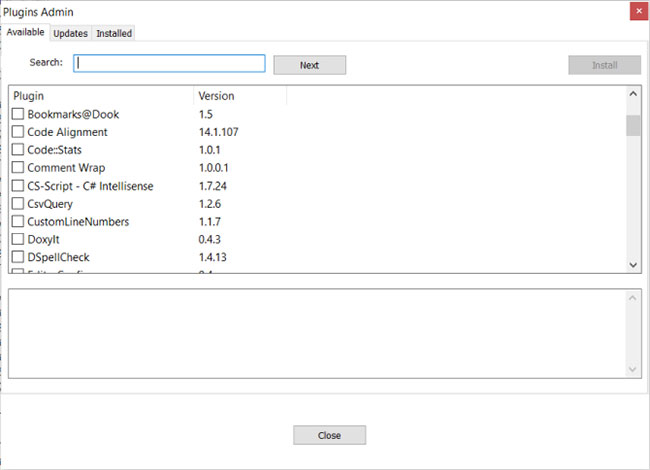This screenshot has height=470, width=650.
Task: Click plugin list scrollbar up arrow
Action: [x=633, y=94]
